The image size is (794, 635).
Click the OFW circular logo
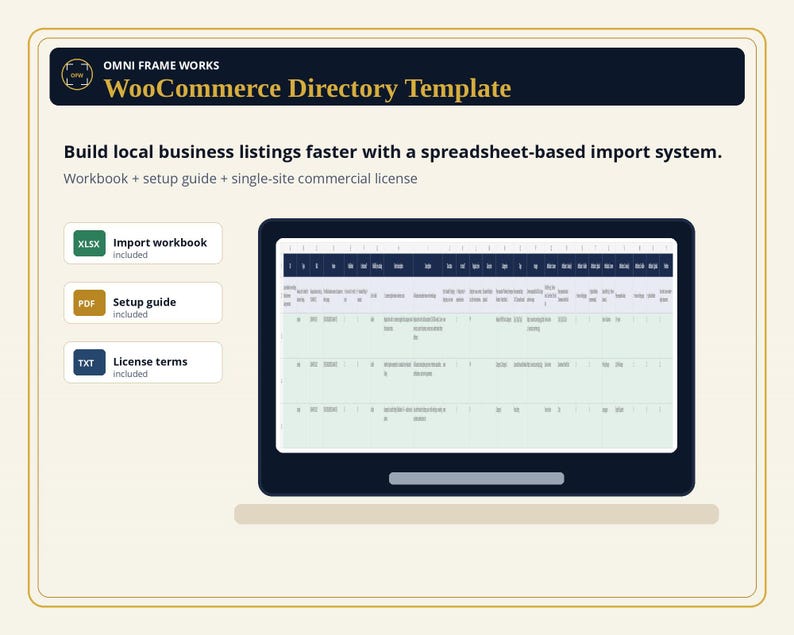click(x=77, y=74)
